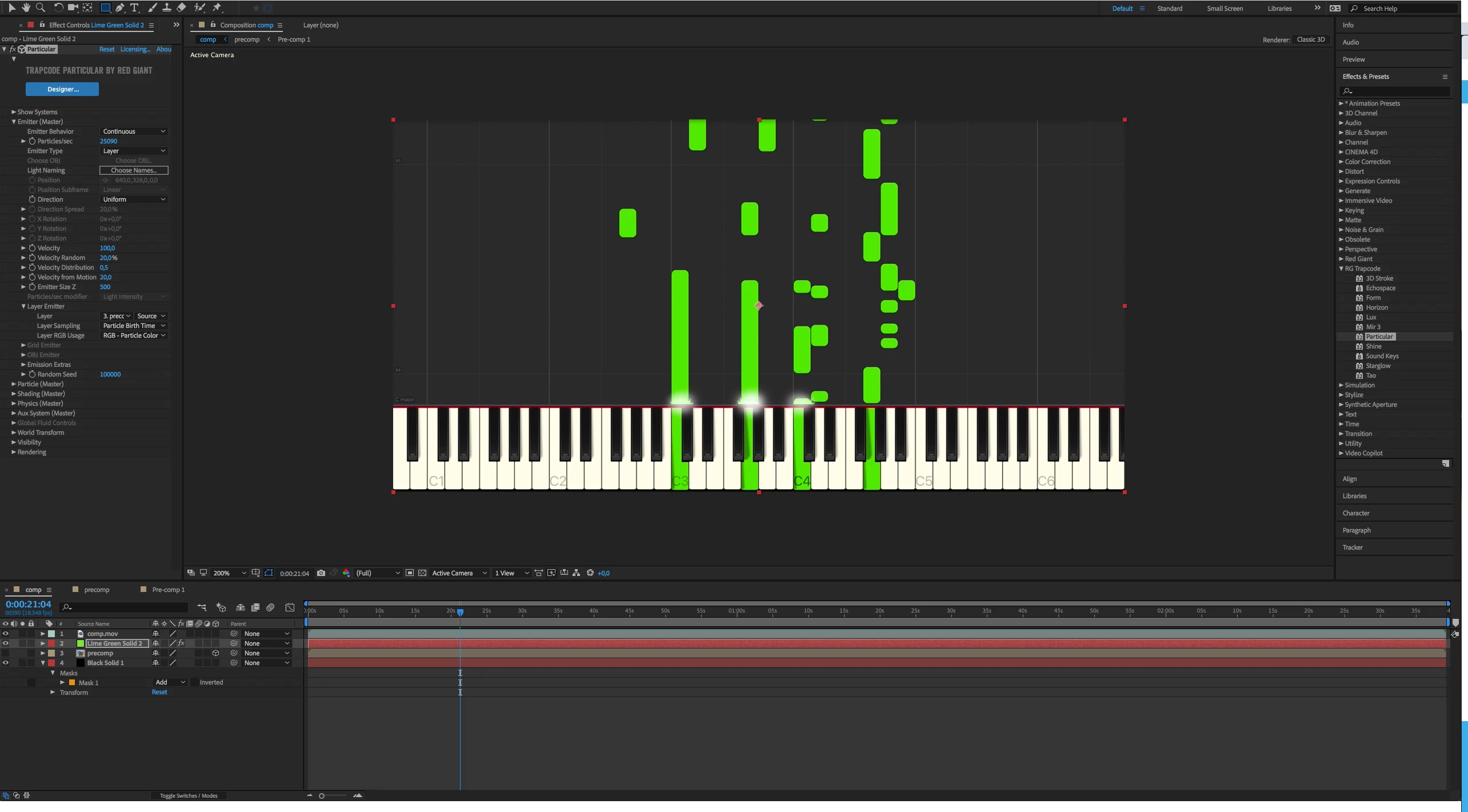Image resolution: width=1468 pixels, height=812 pixels.
Task: Select the Eraser tool
Action: [x=181, y=7]
